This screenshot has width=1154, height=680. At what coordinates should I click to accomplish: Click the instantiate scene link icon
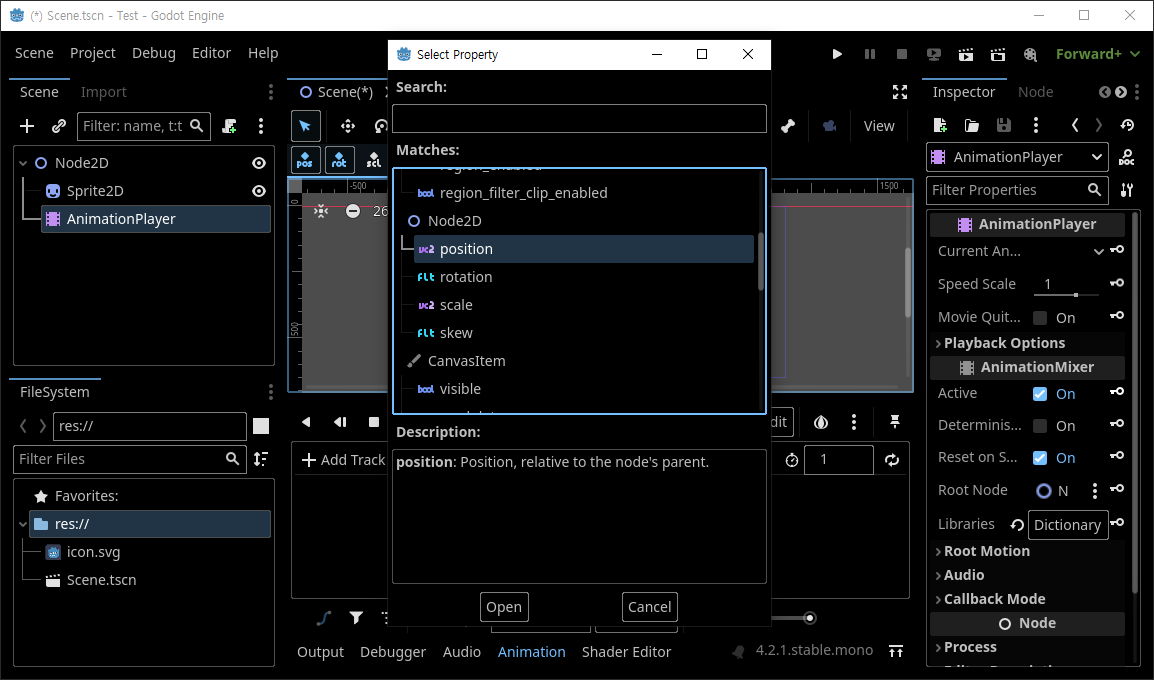click(x=59, y=126)
